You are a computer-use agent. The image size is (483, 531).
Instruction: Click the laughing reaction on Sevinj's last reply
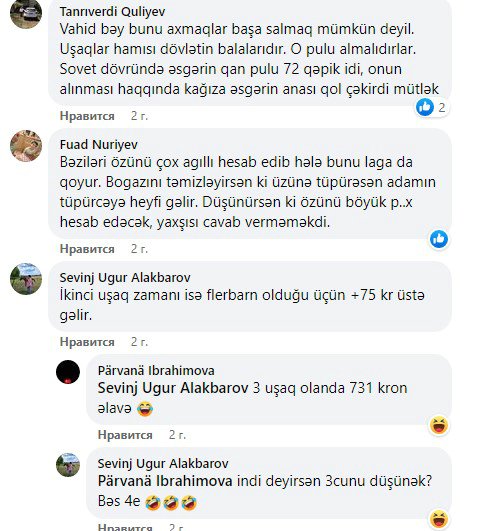click(x=439, y=519)
